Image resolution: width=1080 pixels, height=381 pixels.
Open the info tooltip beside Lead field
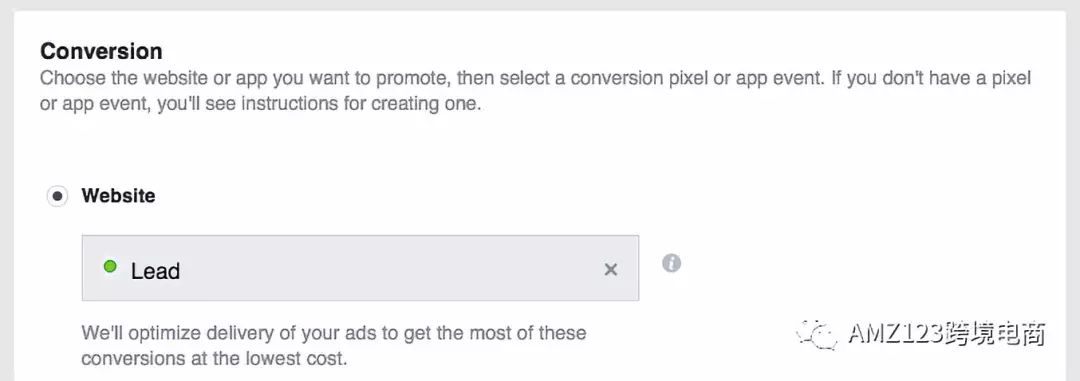pos(672,263)
